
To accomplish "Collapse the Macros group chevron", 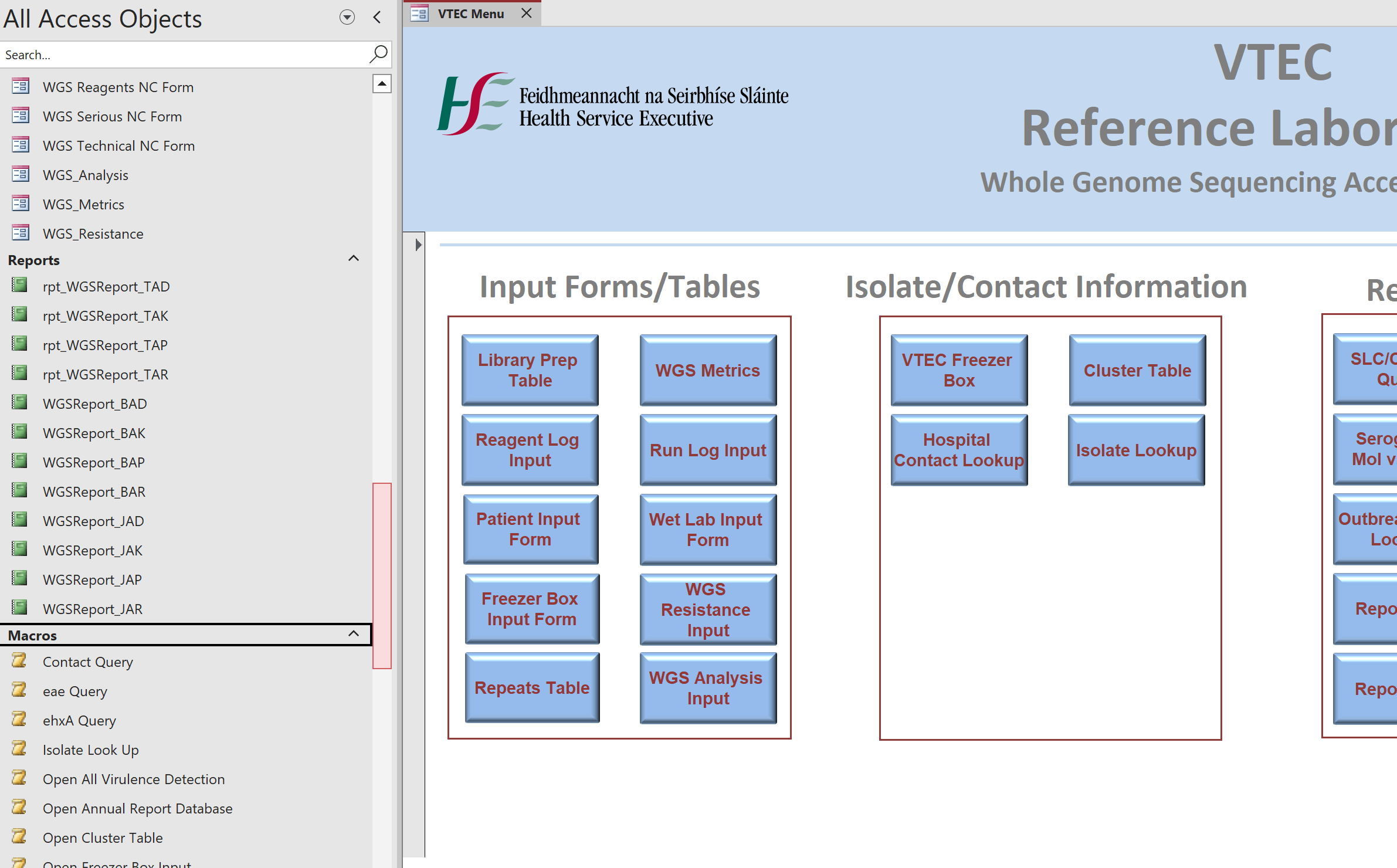I will point(353,633).
